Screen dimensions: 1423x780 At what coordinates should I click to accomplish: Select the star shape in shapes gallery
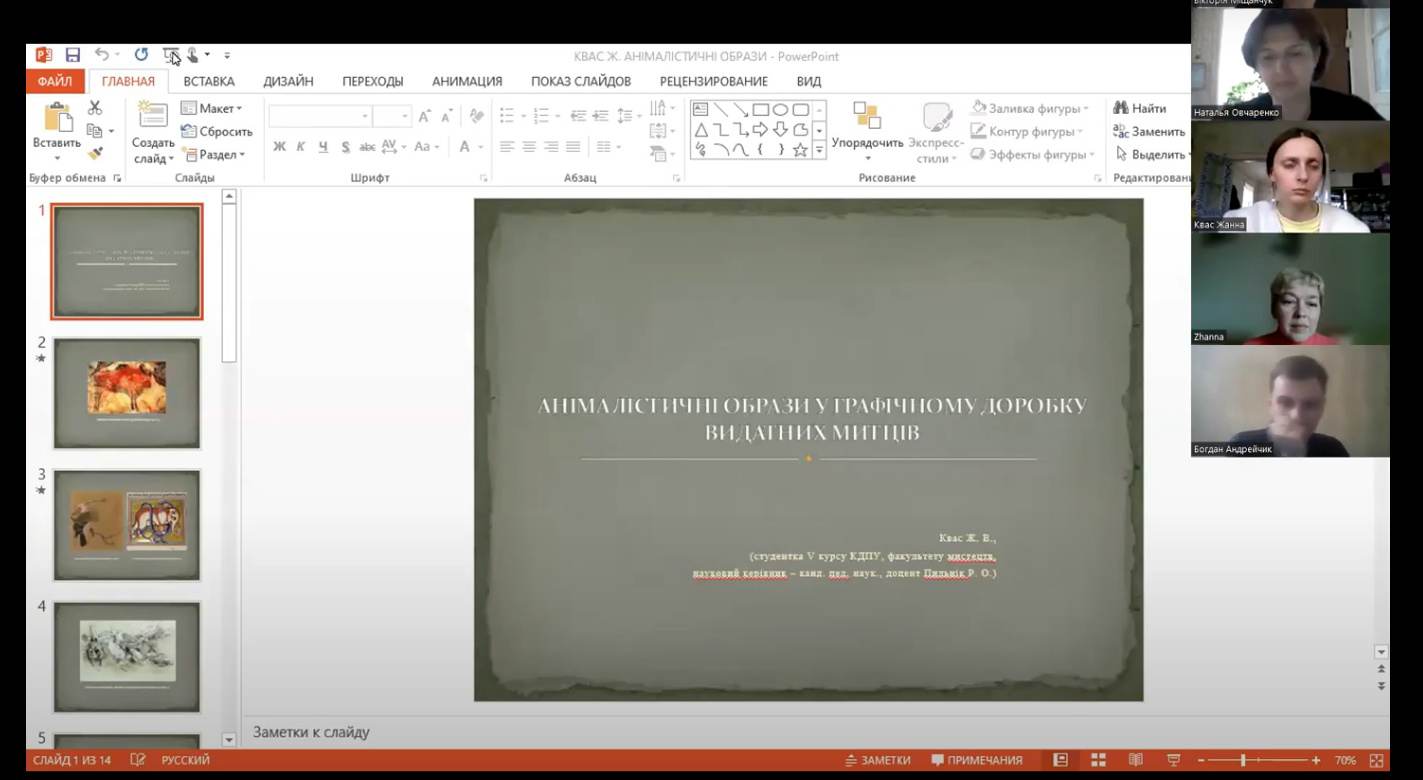800,150
